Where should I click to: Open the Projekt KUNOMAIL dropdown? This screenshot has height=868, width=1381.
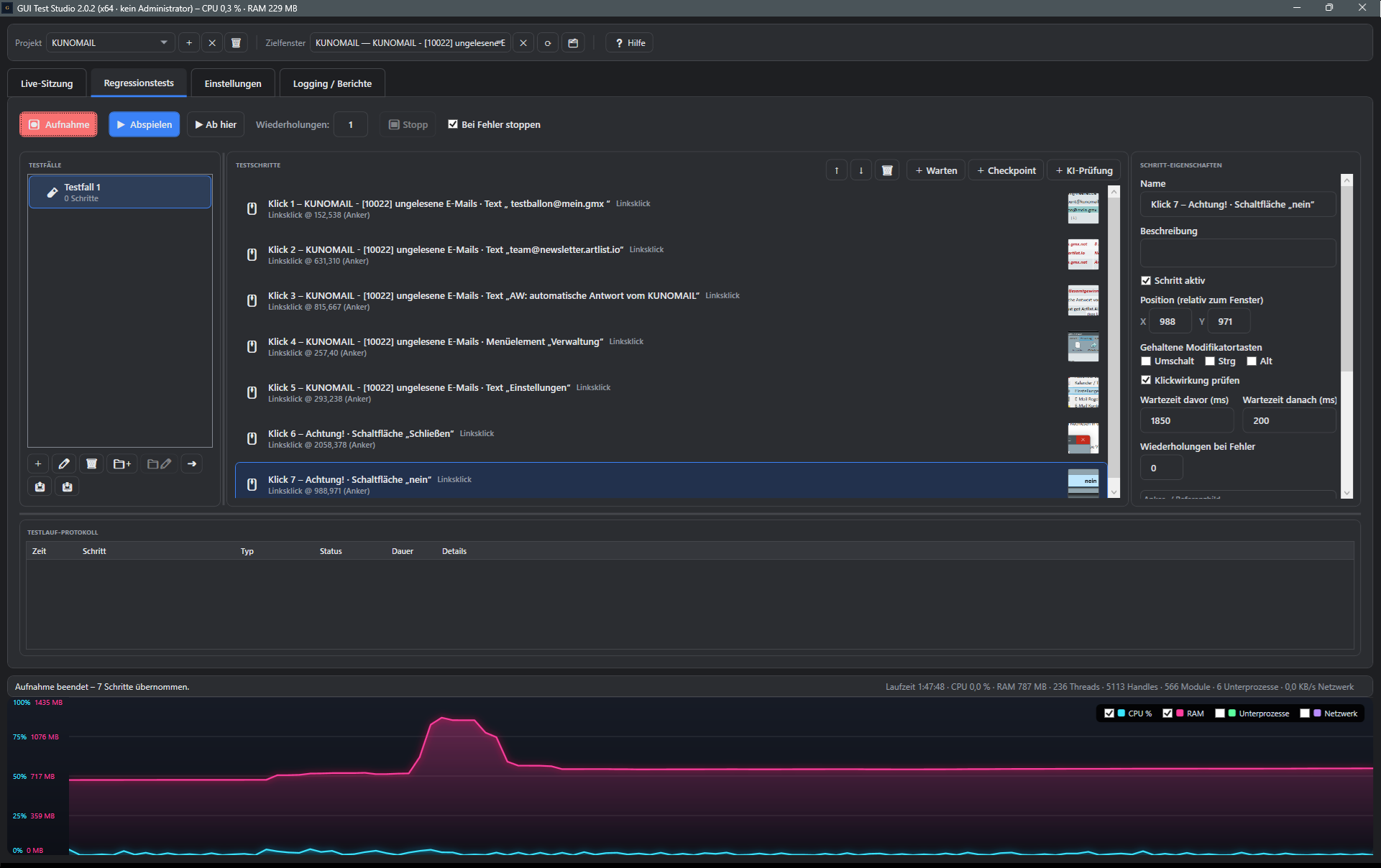click(x=111, y=43)
